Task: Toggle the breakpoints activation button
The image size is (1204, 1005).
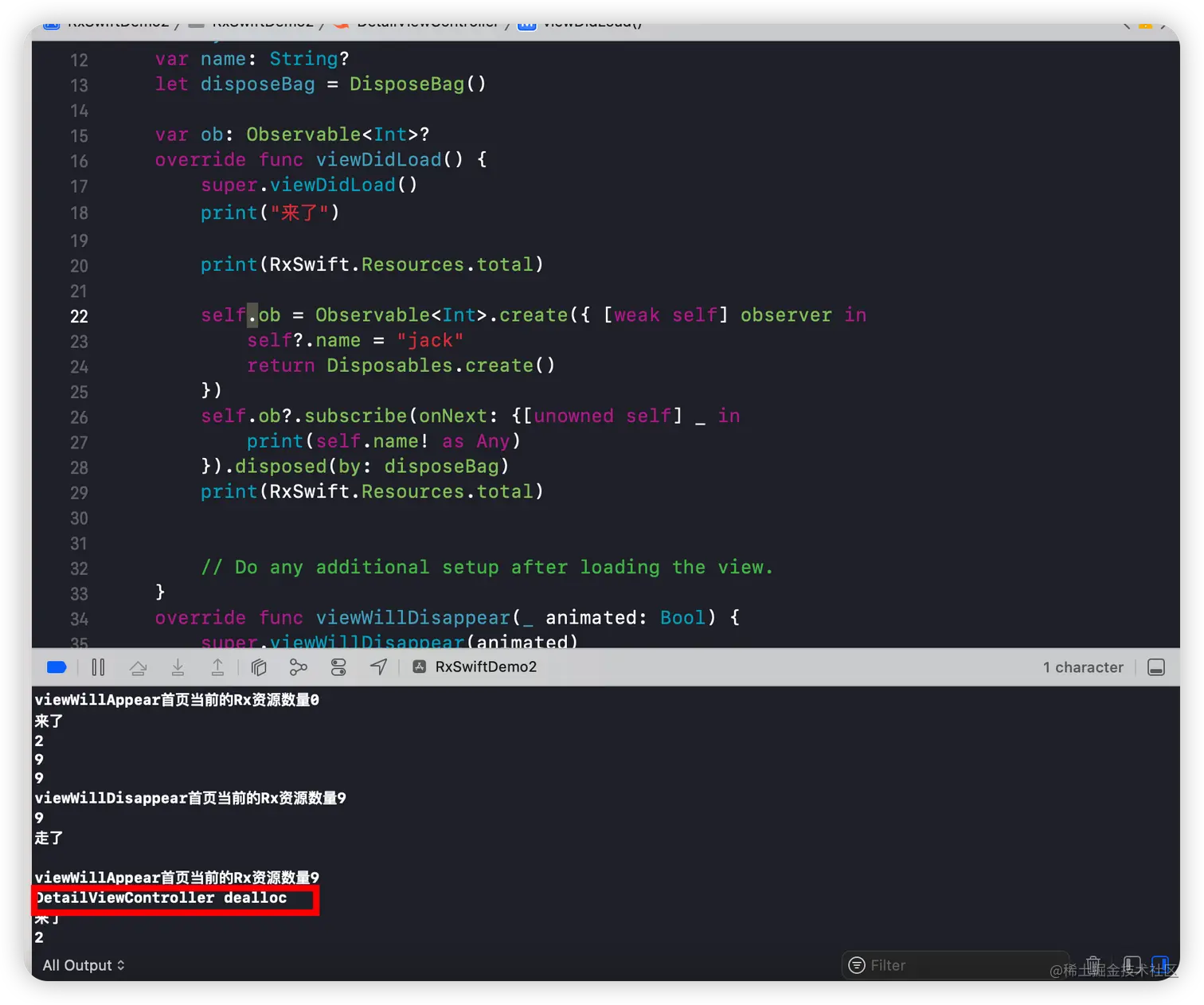Action: click(57, 667)
